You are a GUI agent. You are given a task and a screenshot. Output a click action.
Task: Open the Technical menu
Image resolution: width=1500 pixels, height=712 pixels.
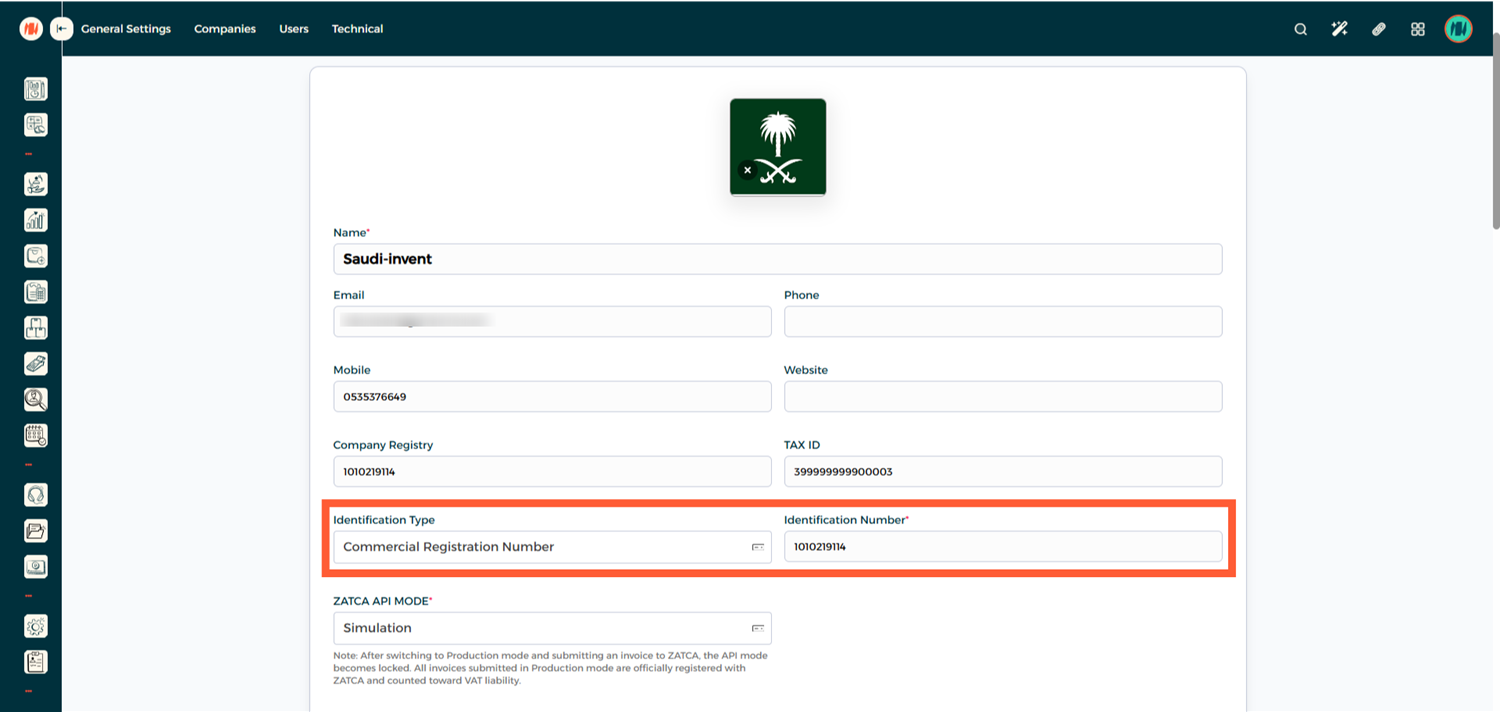coord(357,29)
